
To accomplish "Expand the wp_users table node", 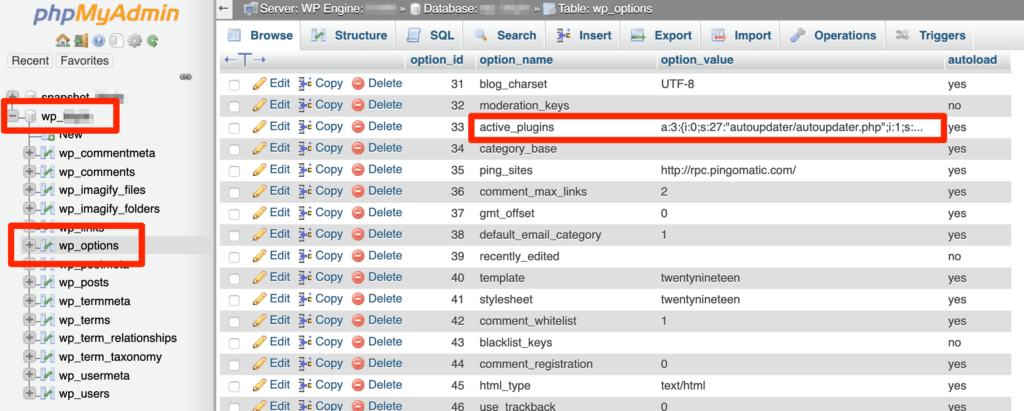I will 29,394.
